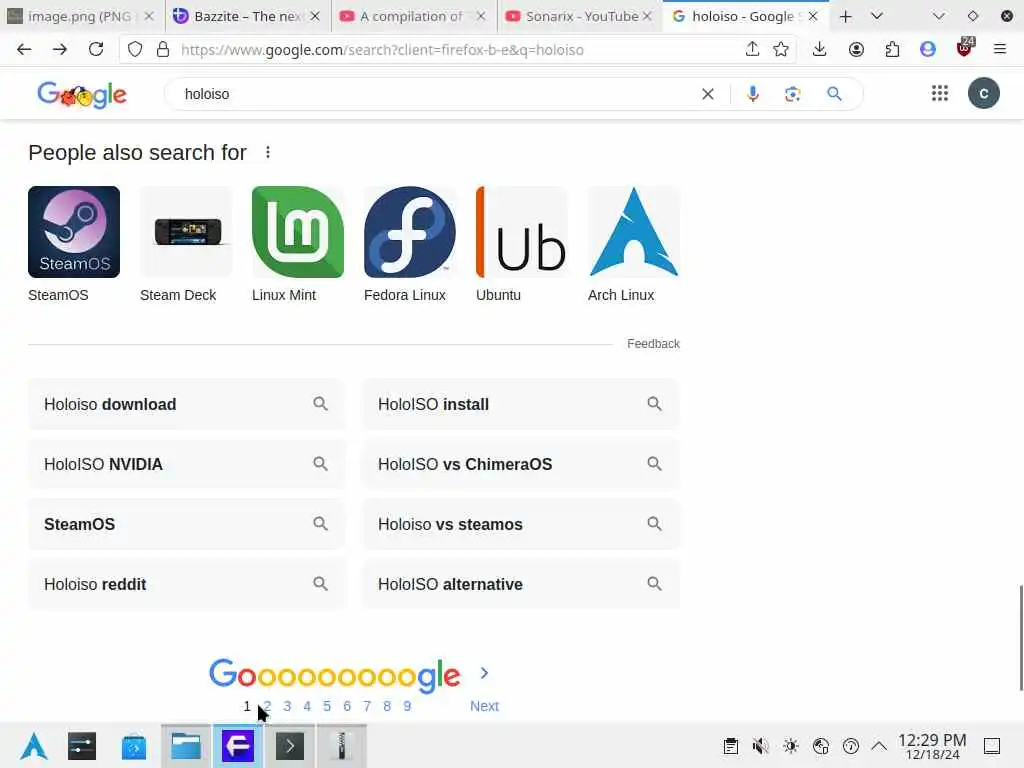Open Arch Linux thumbnail card

pos(633,244)
